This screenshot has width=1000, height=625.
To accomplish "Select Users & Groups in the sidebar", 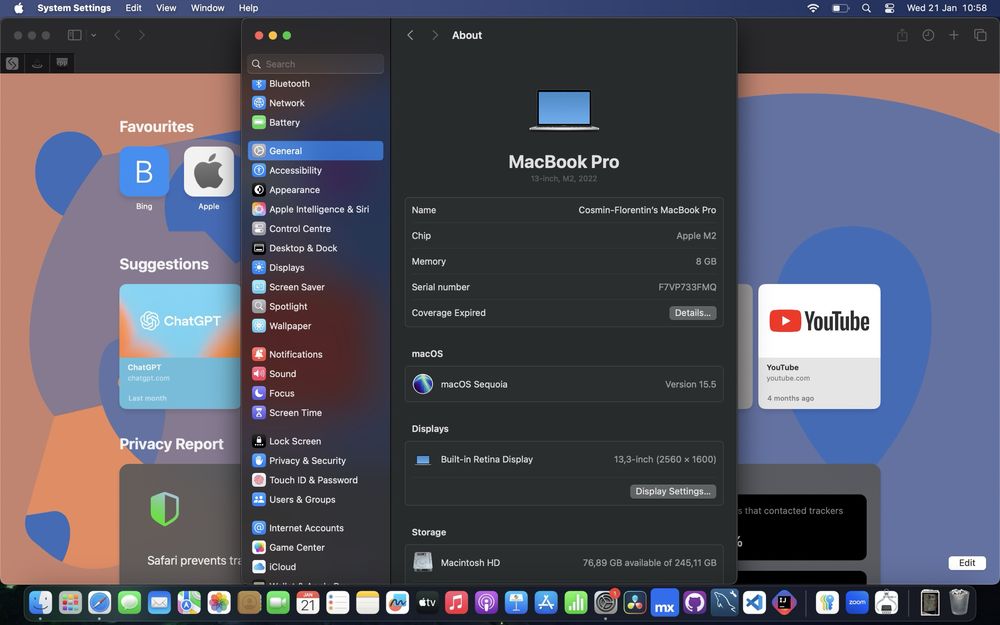I will 315,499.
